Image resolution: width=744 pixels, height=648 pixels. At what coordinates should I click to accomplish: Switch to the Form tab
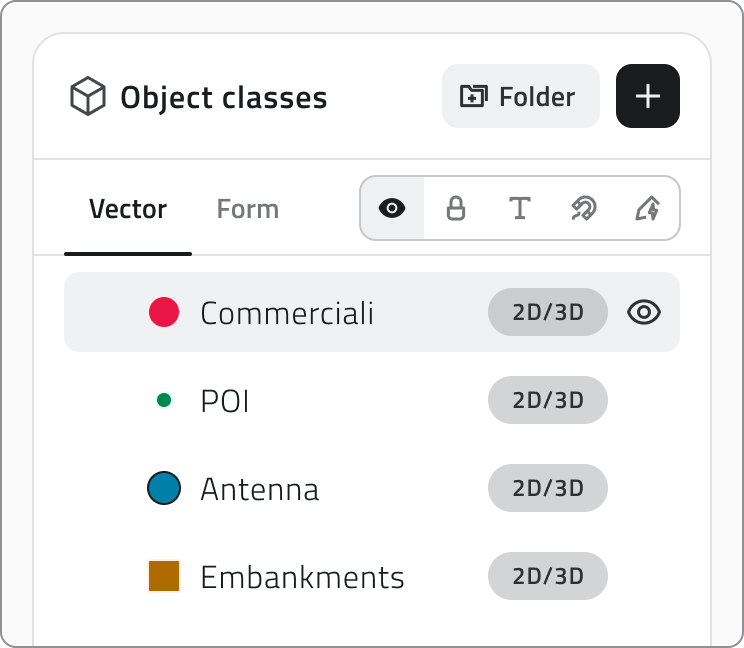tap(248, 209)
